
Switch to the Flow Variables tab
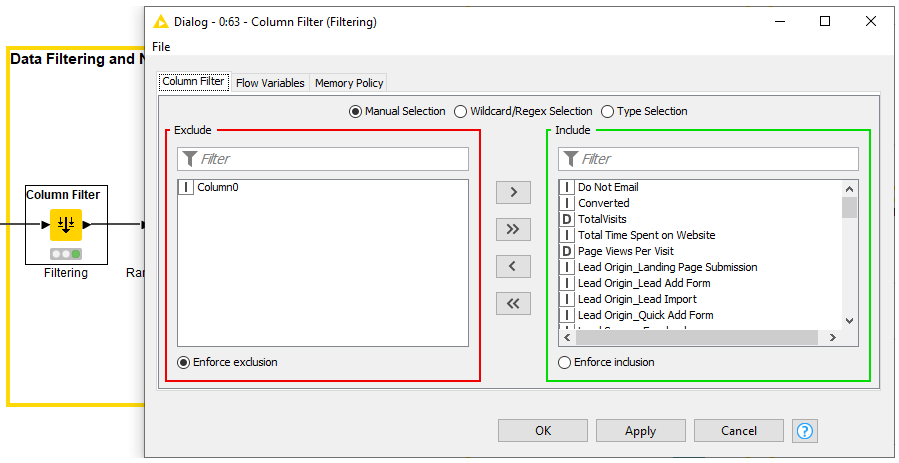tap(270, 83)
